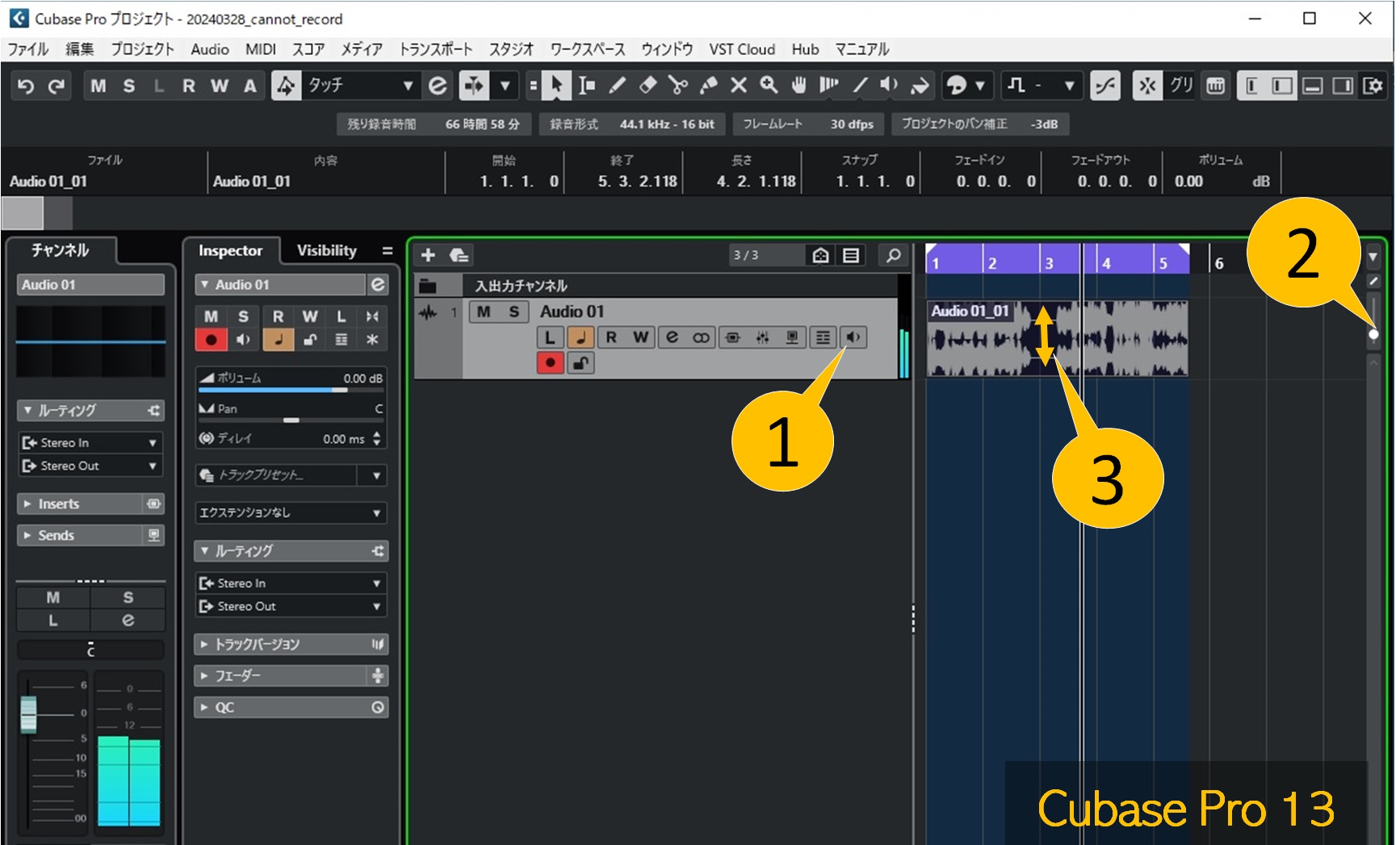
Task: Select the Time Warp tool
Action: pyautogui.click(x=829, y=86)
